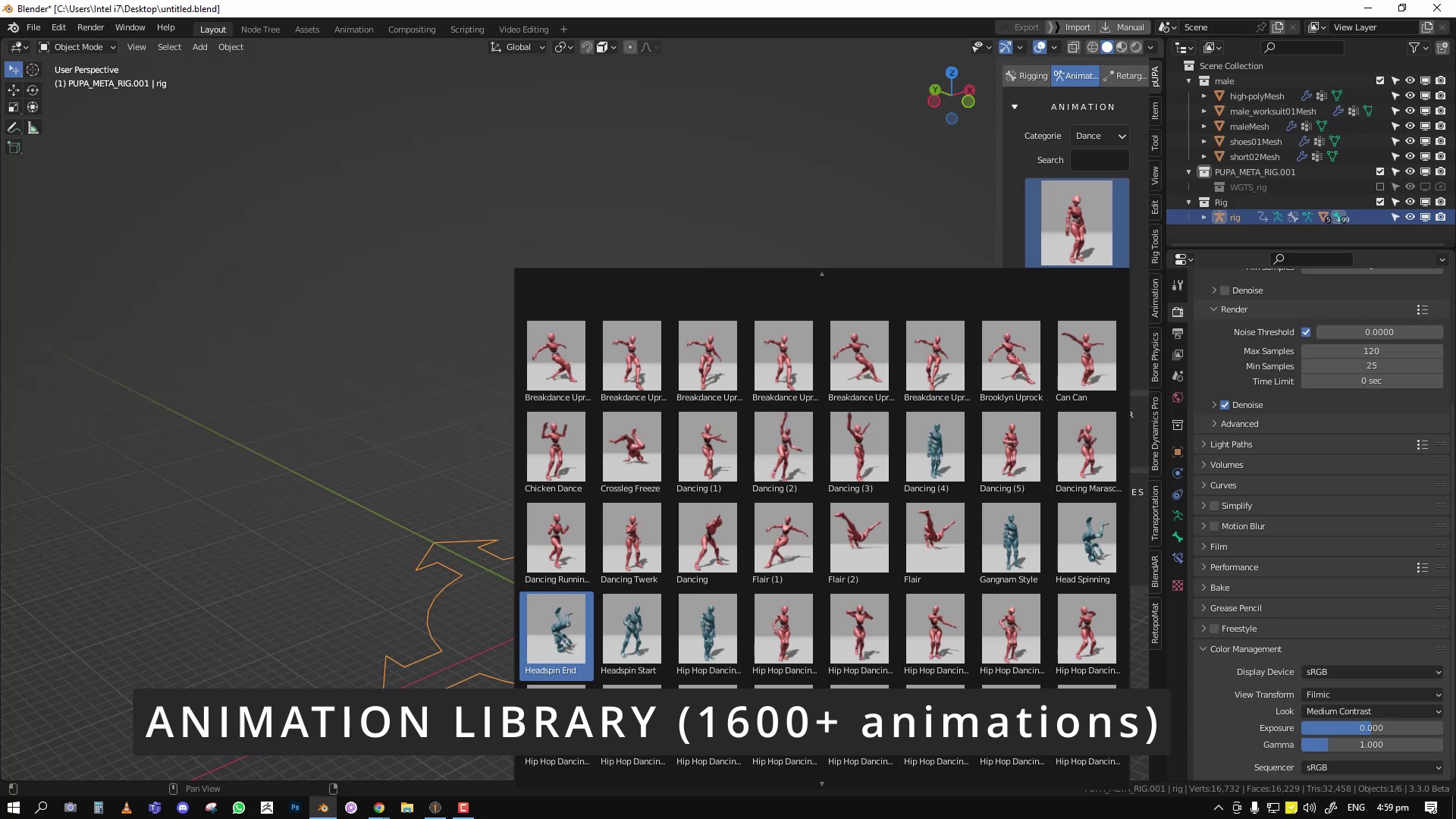
Task: Select the Headspin Start animation thumbnail
Action: [x=631, y=628]
